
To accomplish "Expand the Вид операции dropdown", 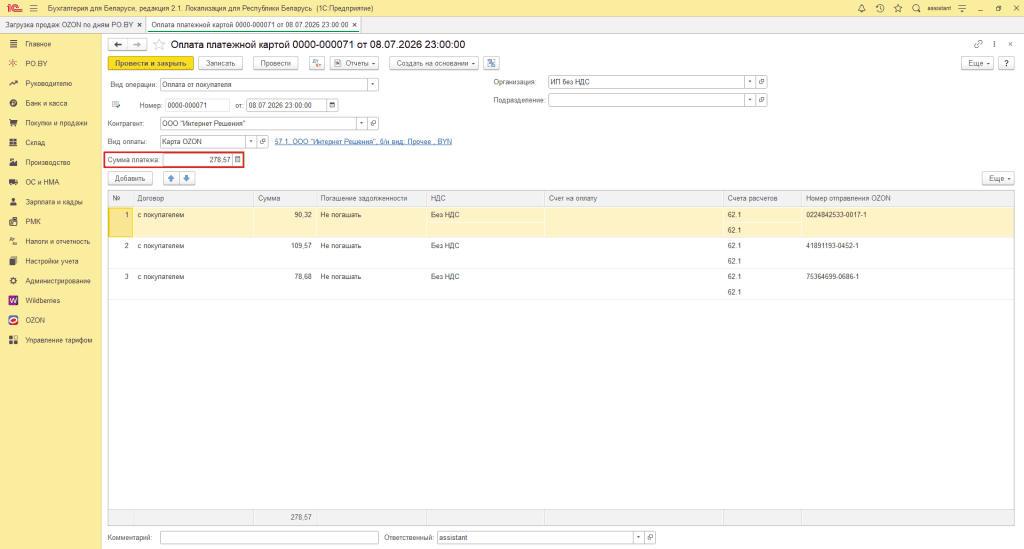I will click(x=372, y=84).
